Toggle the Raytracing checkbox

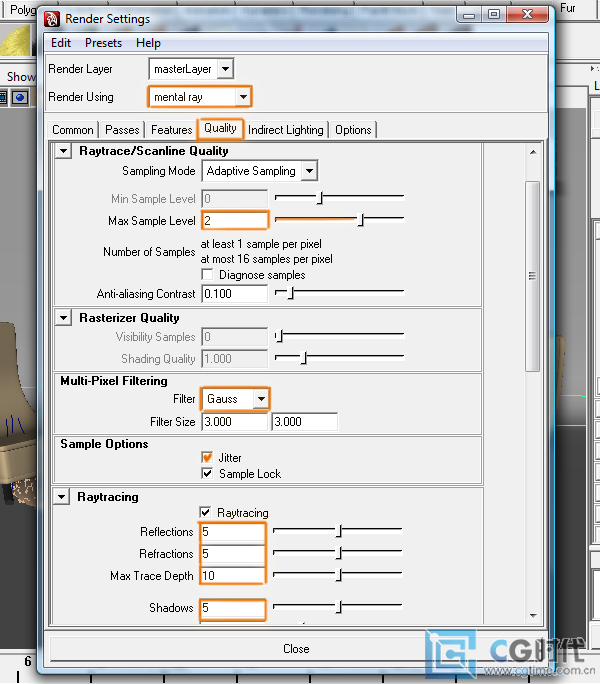click(x=205, y=512)
